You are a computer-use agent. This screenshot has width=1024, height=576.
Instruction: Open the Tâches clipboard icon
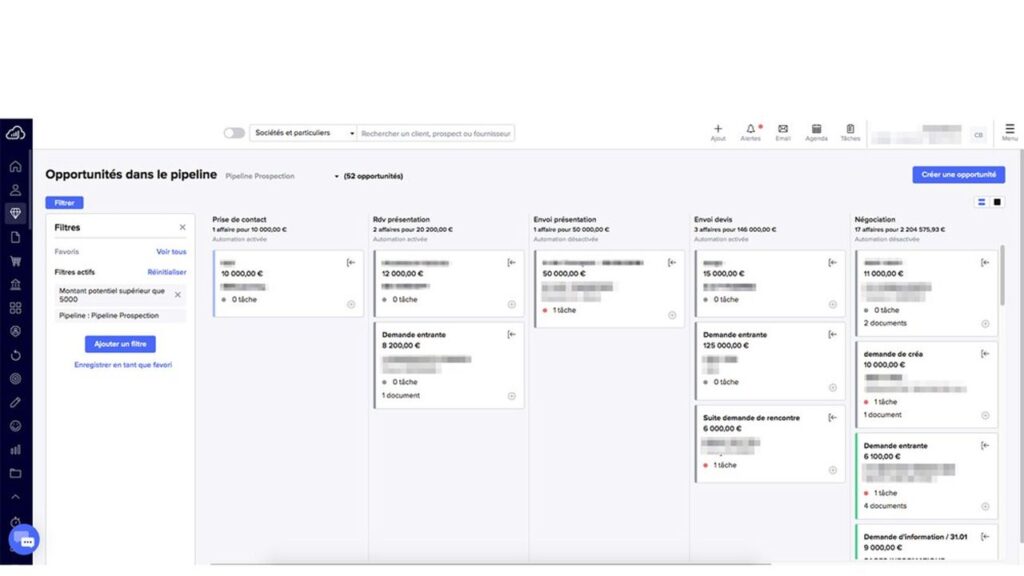(850, 129)
